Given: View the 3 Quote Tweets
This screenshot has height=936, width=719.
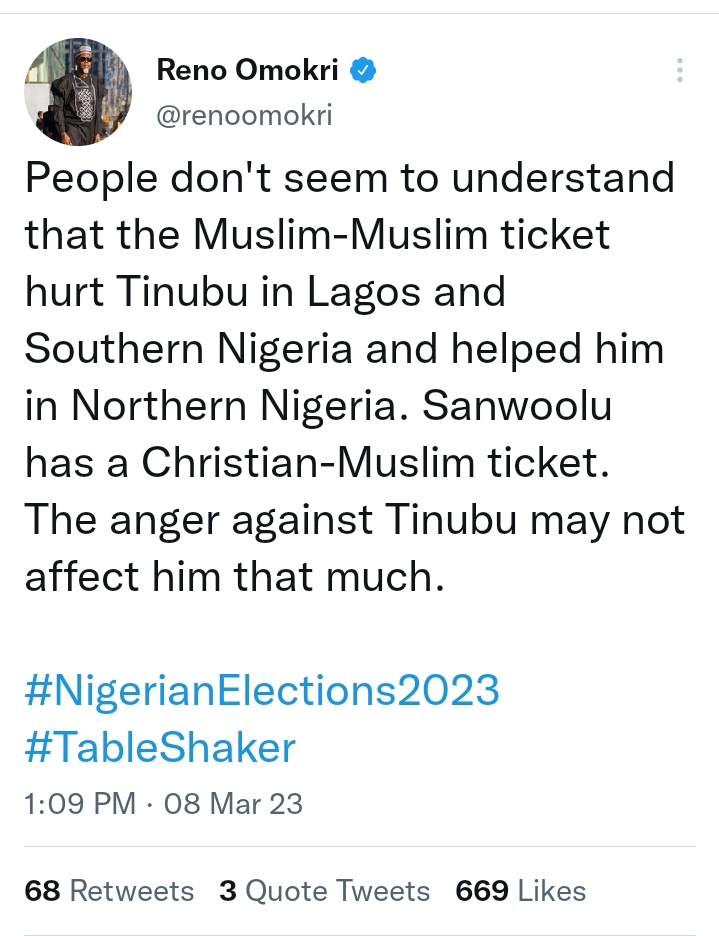Looking at the screenshot, I should pos(324,890).
